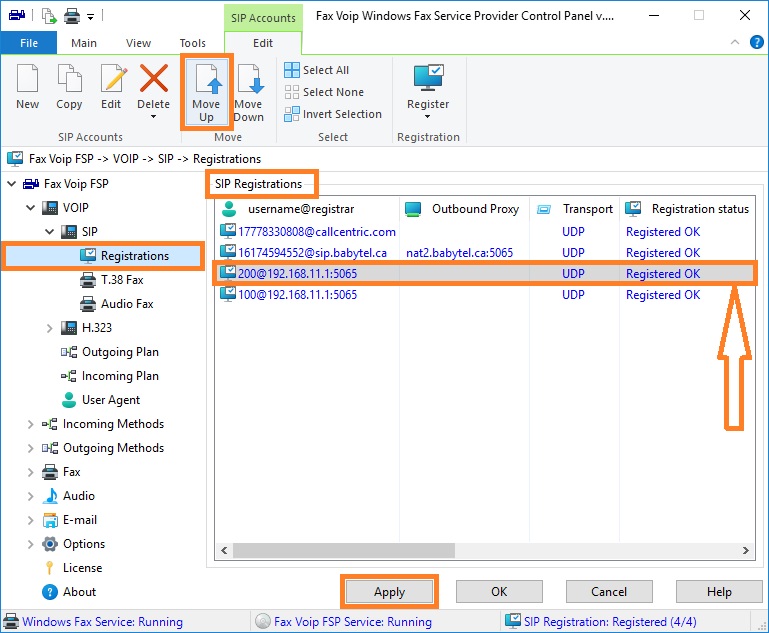The width and height of the screenshot is (769, 633).
Task: Expand the Fax tree node
Action: [x=30, y=472]
